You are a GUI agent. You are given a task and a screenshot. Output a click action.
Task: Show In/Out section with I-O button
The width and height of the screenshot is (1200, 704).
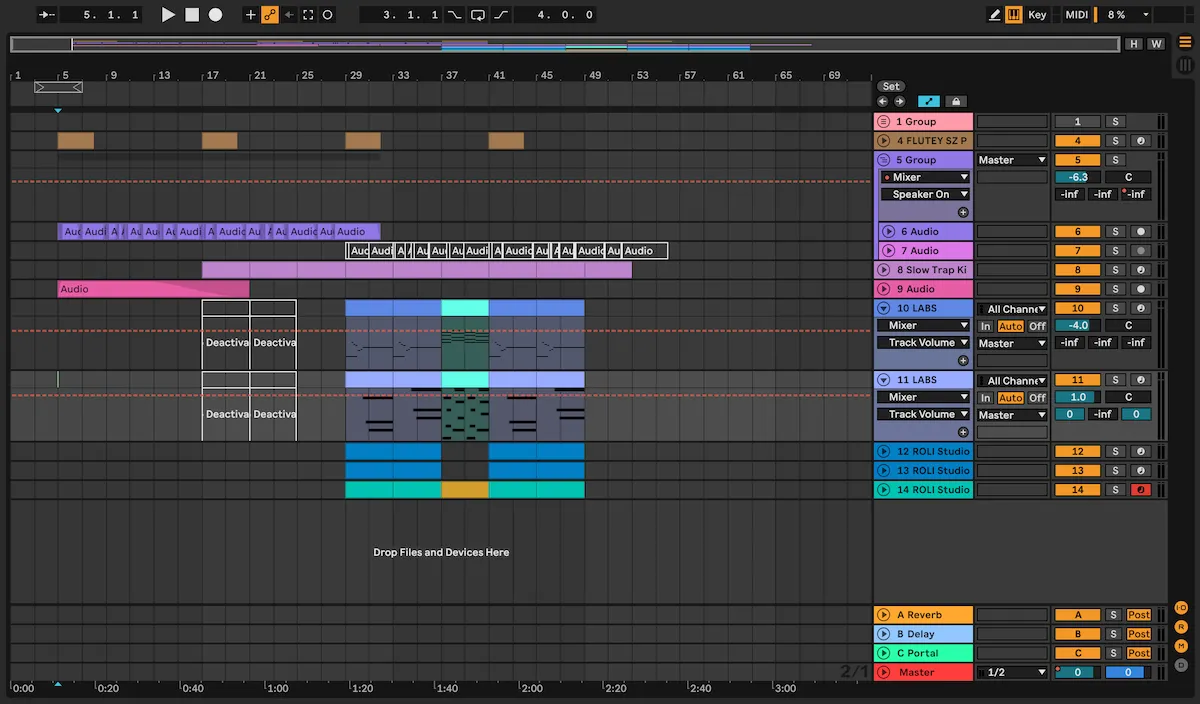1181,608
